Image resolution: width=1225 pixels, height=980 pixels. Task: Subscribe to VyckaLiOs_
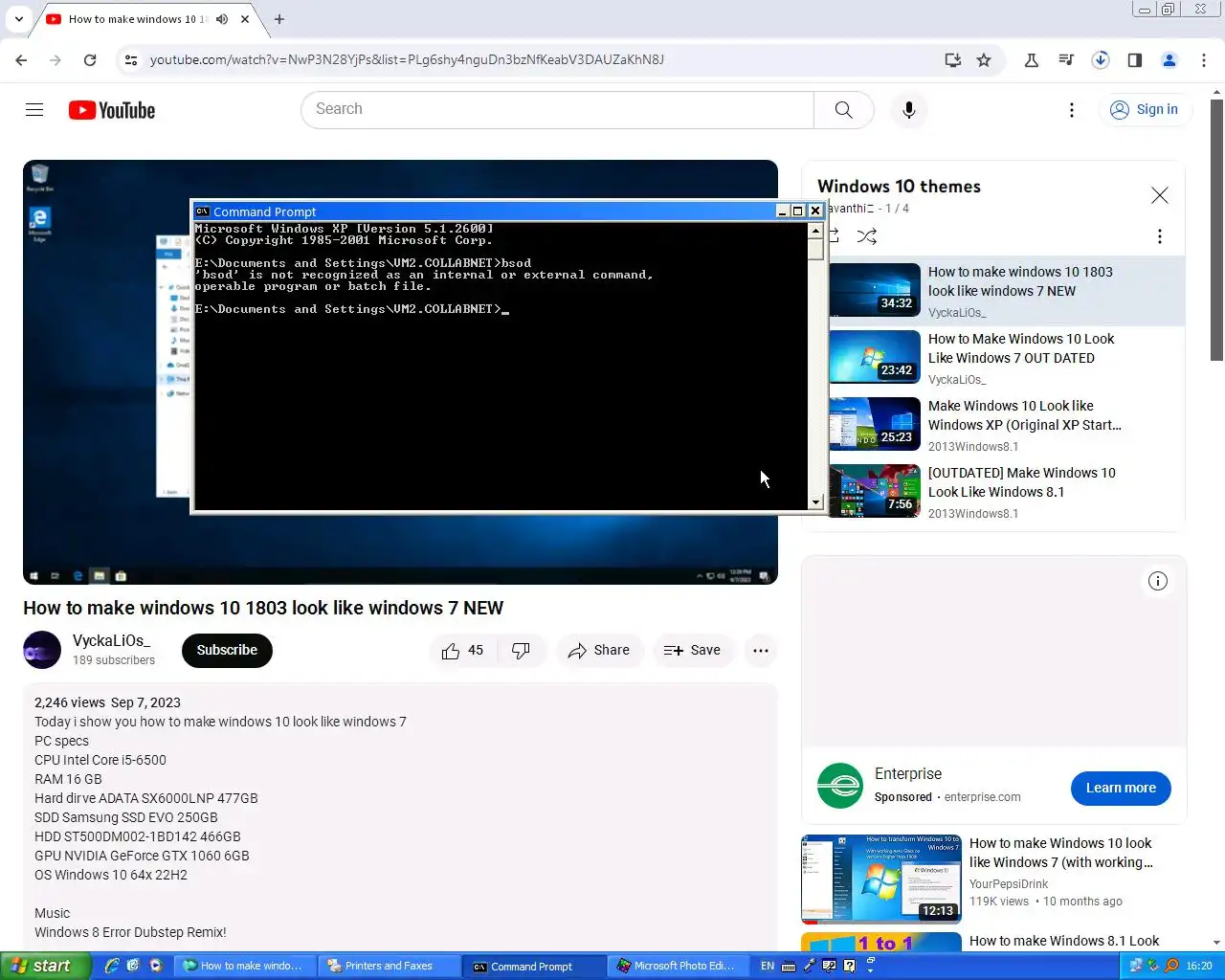[227, 650]
